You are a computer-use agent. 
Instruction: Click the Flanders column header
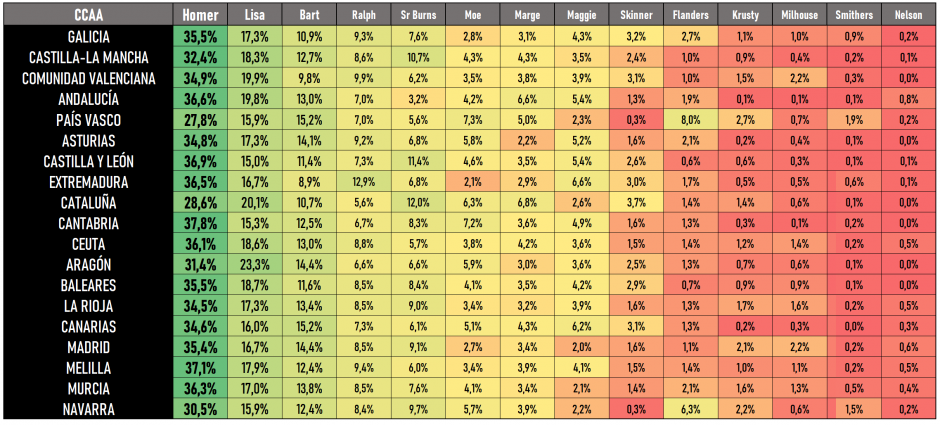(x=690, y=15)
